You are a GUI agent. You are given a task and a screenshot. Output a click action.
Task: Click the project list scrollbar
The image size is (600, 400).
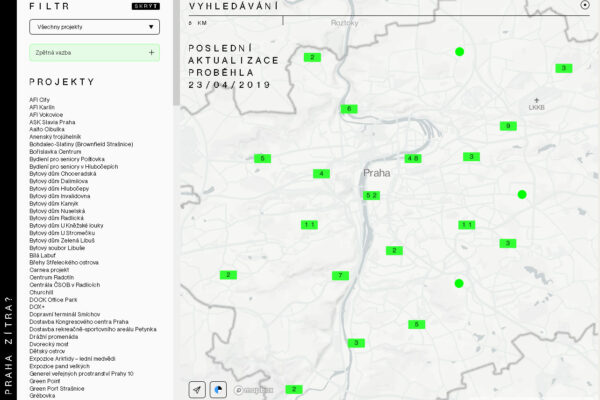click(x=177, y=60)
